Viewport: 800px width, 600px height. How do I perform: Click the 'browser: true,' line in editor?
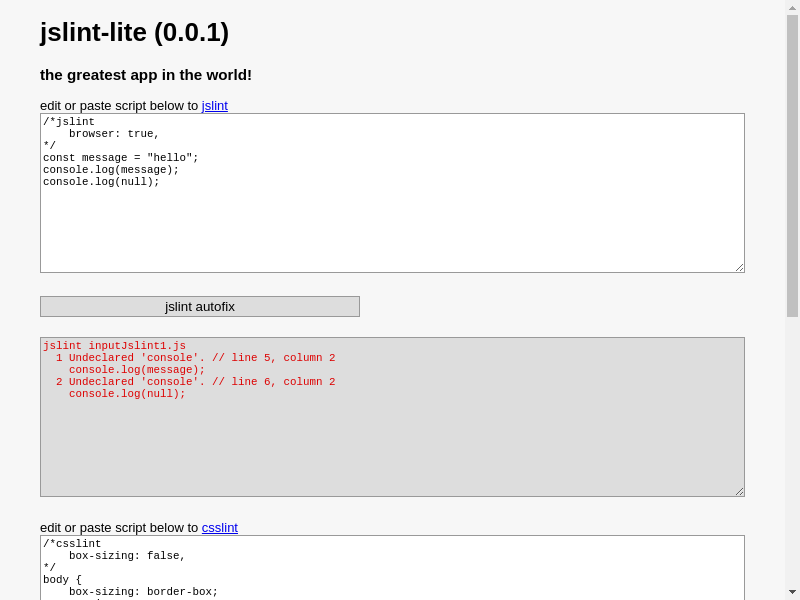(114, 134)
